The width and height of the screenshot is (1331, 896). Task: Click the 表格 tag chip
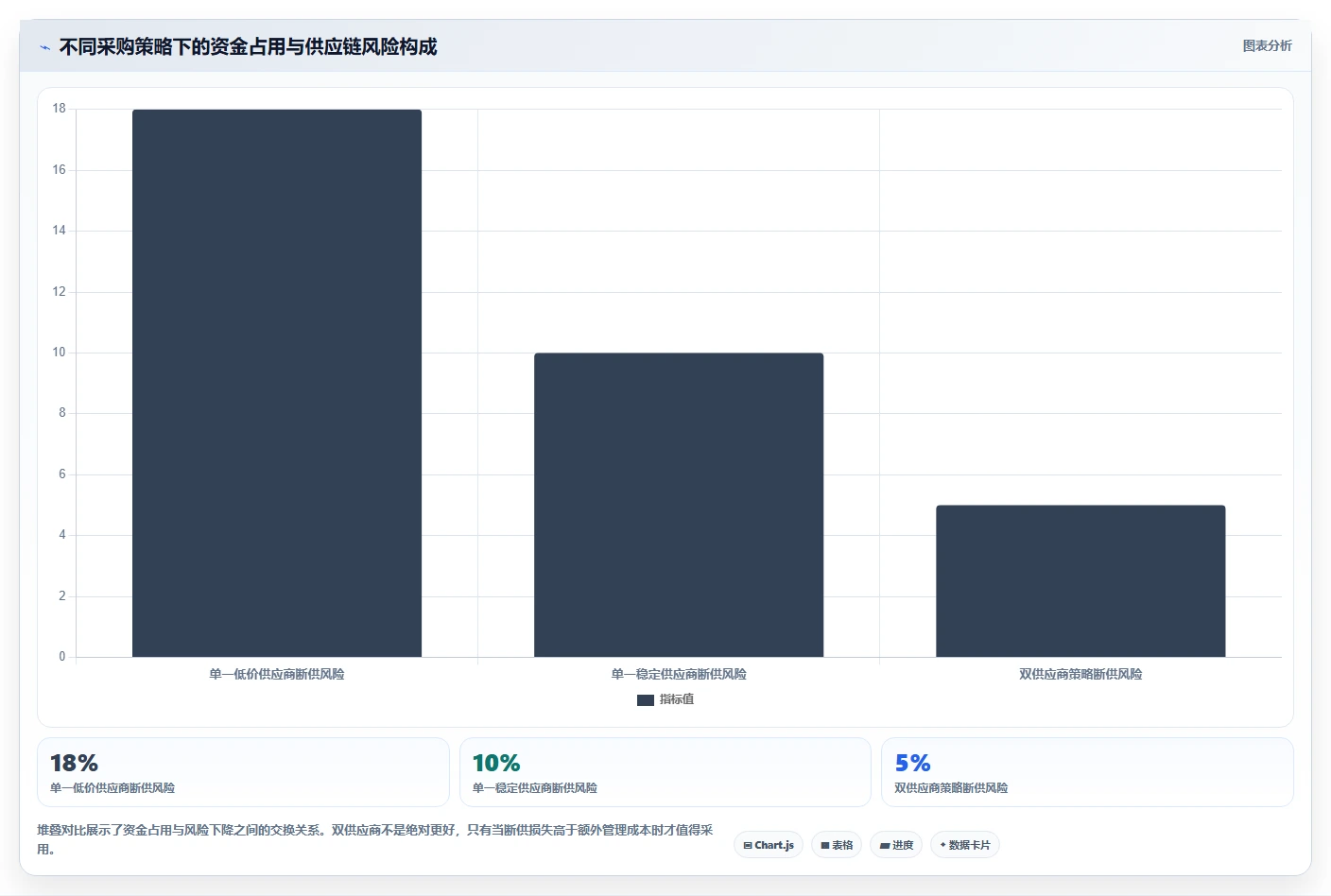tap(837, 845)
